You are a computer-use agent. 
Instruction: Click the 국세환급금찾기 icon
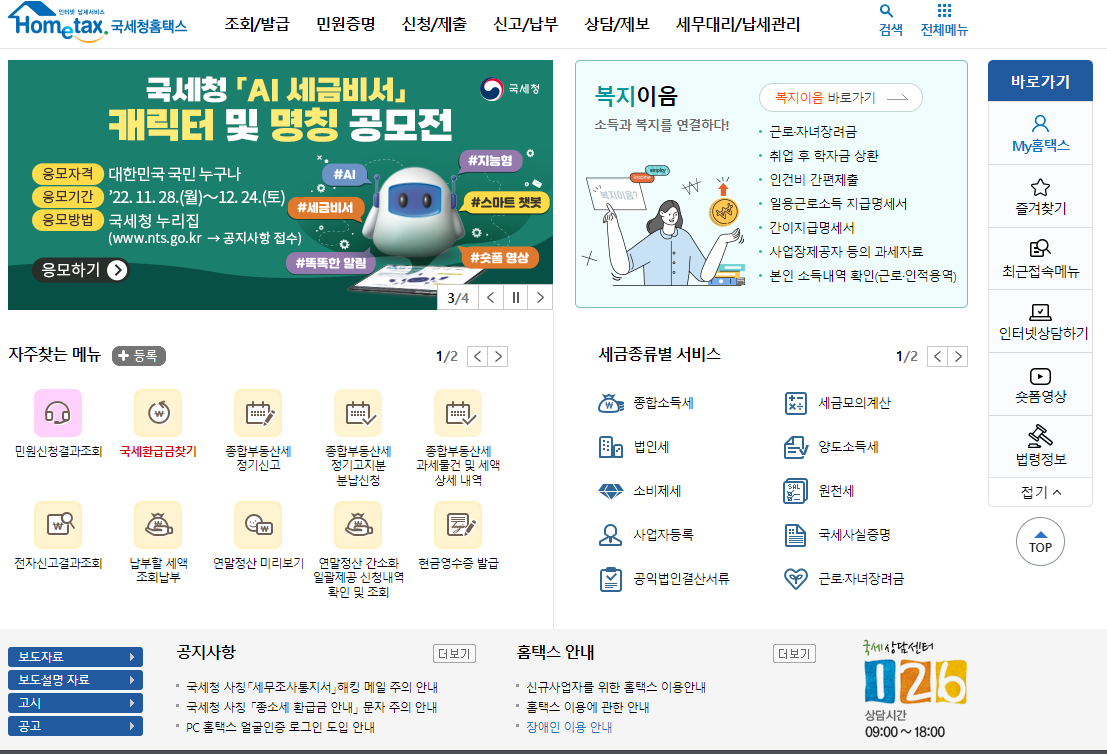tap(158, 413)
